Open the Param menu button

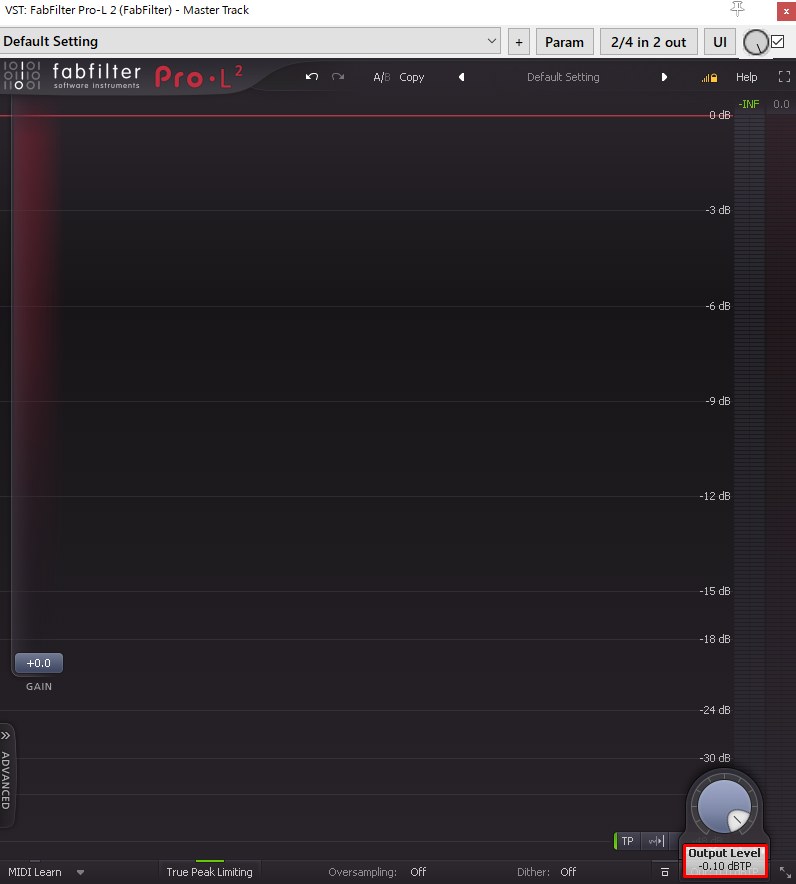[x=564, y=42]
